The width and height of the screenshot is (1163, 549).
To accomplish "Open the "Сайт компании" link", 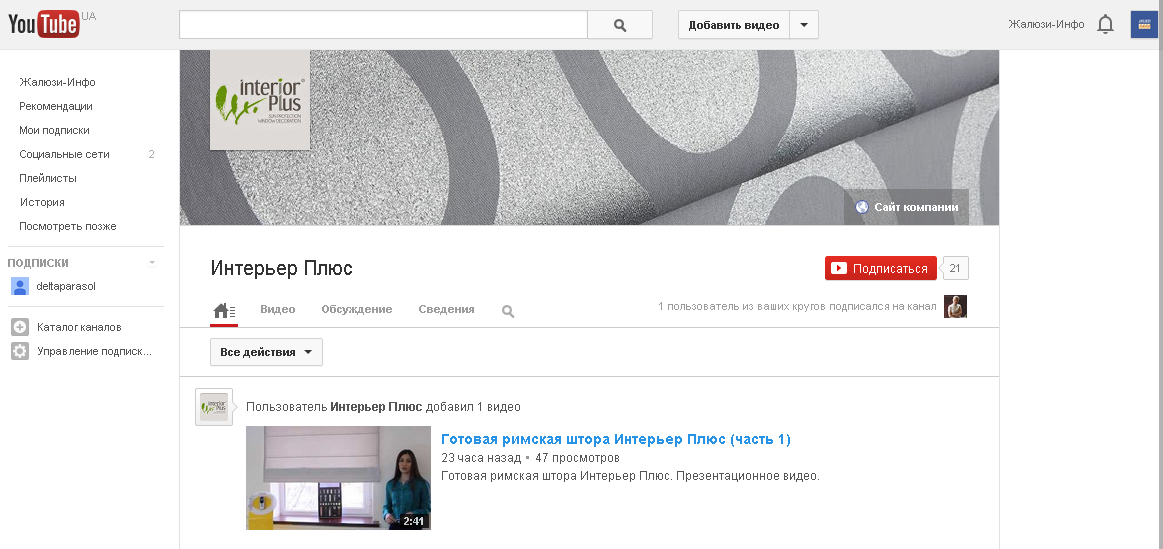I will 906,207.
